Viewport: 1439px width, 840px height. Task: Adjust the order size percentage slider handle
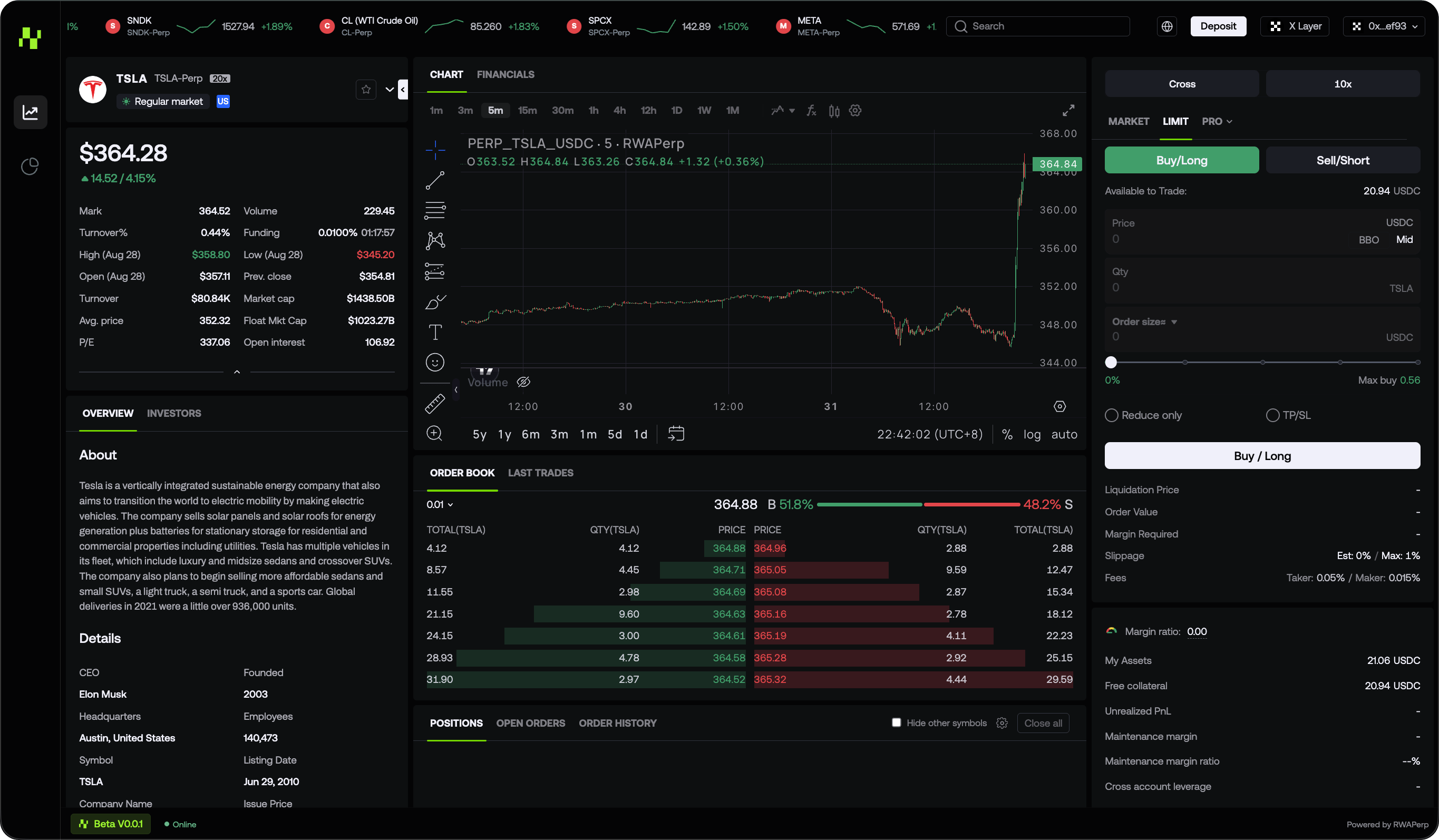point(1111,363)
